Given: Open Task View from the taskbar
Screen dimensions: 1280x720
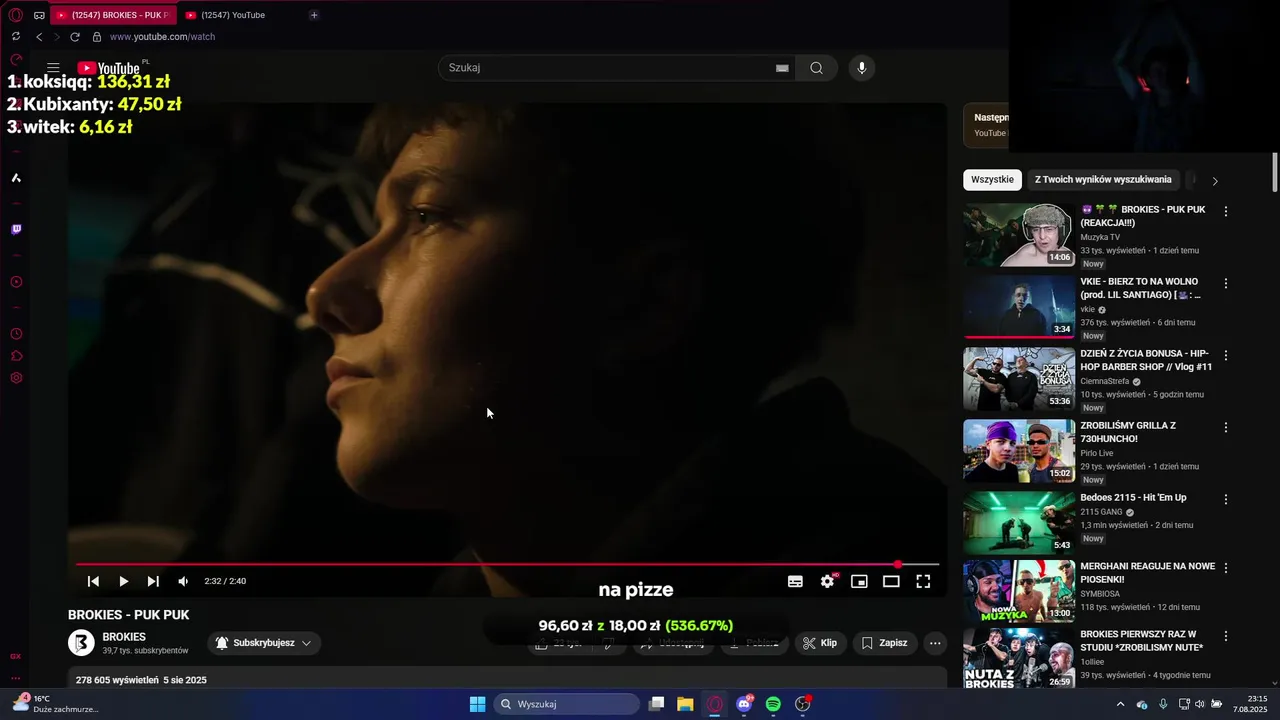Looking at the screenshot, I should 656,704.
